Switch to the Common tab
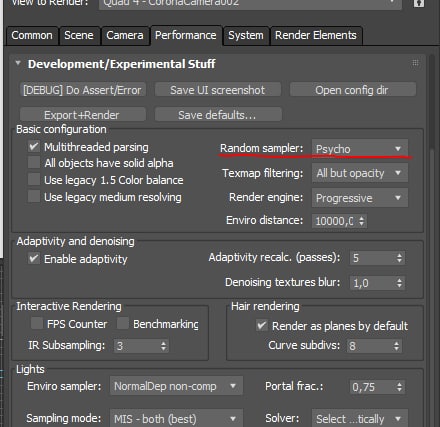This screenshot has height=427, width=440. coord(32,35)
